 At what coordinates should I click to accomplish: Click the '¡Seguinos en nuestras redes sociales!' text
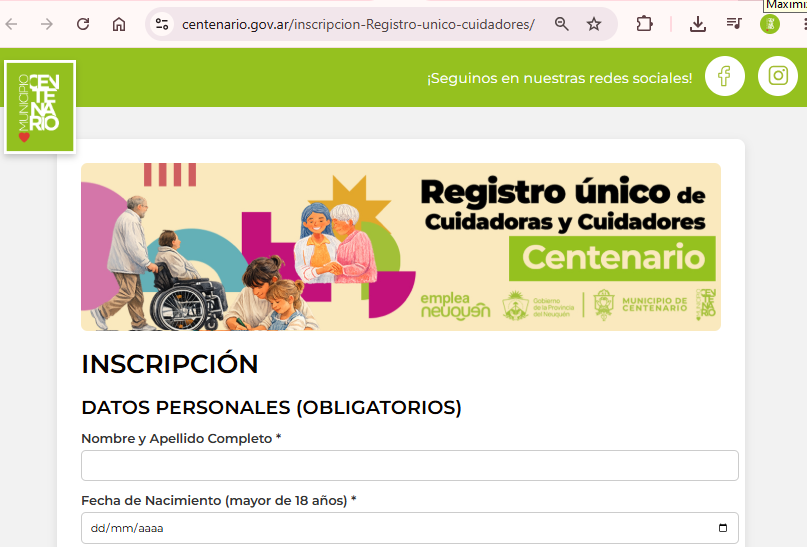(559, 78)
